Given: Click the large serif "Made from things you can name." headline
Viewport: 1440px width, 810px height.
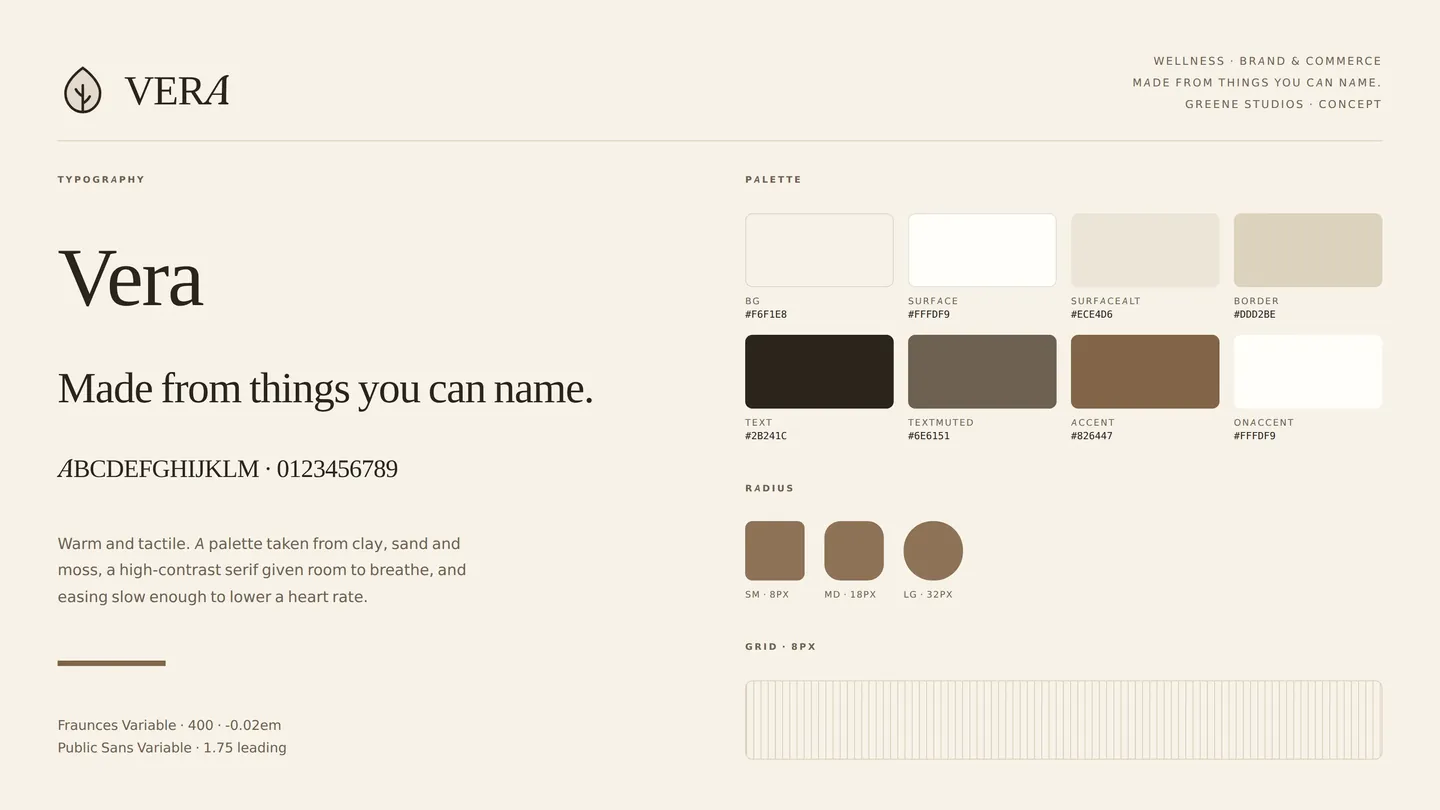Looking at the screenshot, I should [x=325, y=389].
